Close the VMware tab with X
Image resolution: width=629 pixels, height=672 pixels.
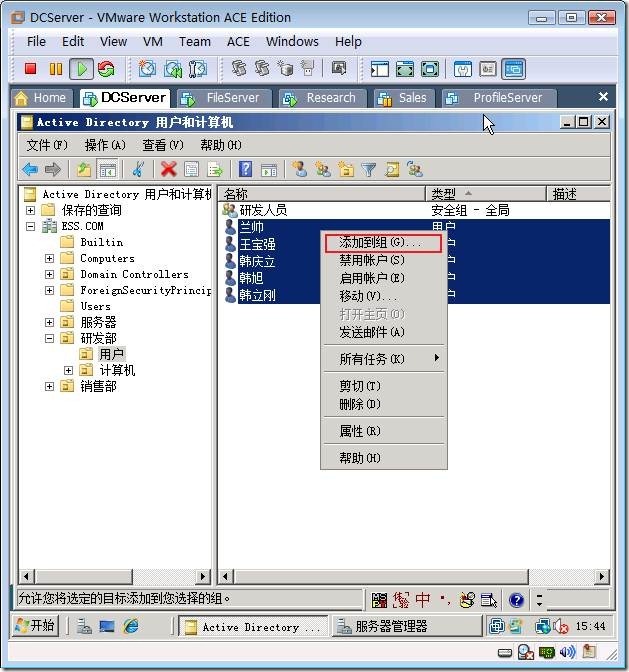pyautogui.click(x=603, y=97)
